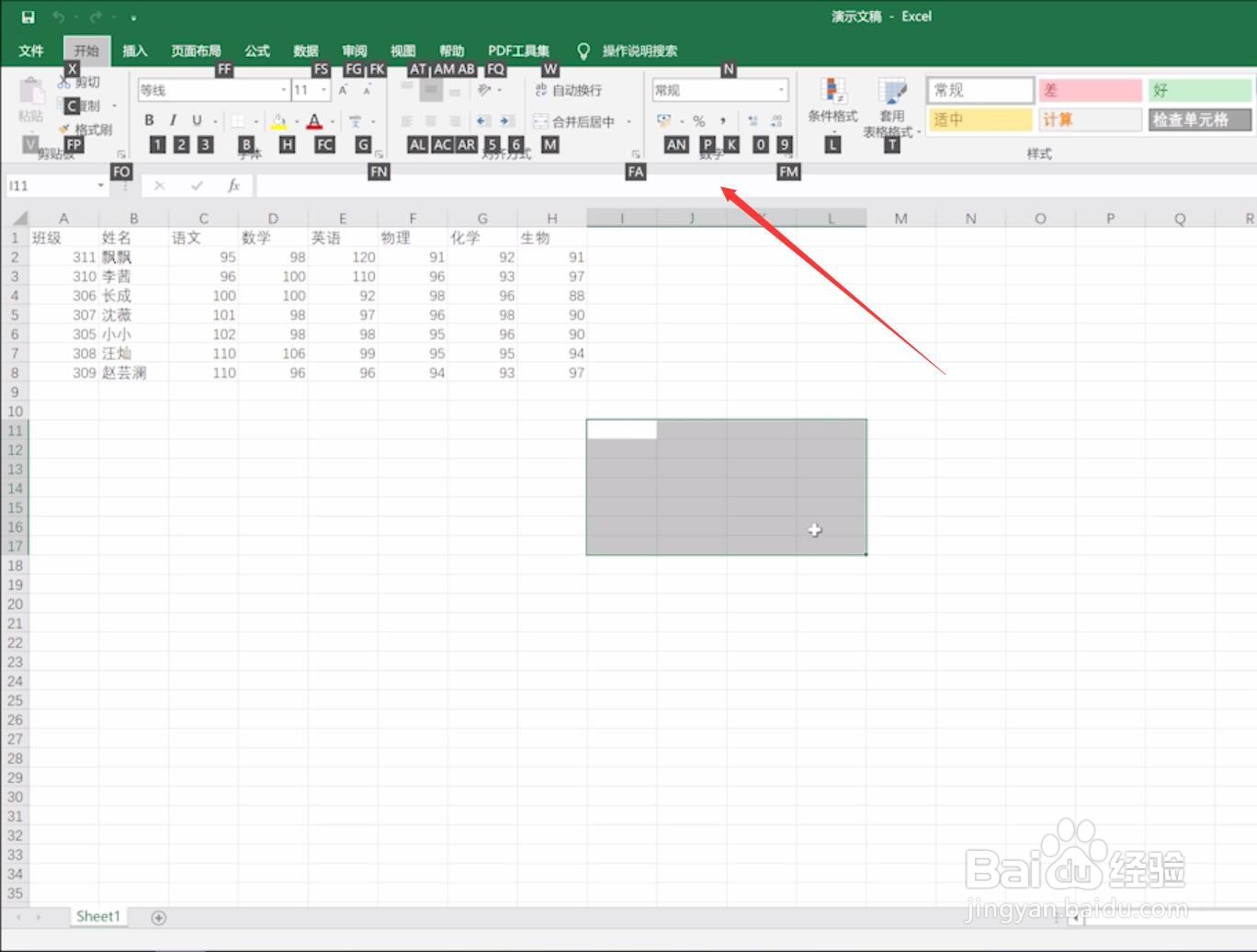Click the decrease indent icon
The height and width of the screenshot is (952, 1257).
point(481,121)
